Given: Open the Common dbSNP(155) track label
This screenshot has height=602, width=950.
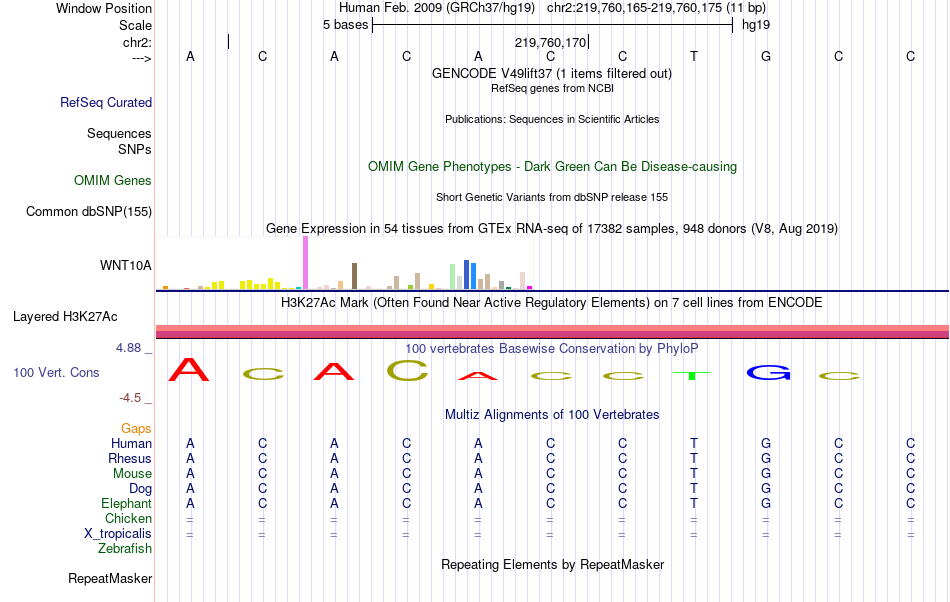Looking at the screenshot, I should [89, 211].
